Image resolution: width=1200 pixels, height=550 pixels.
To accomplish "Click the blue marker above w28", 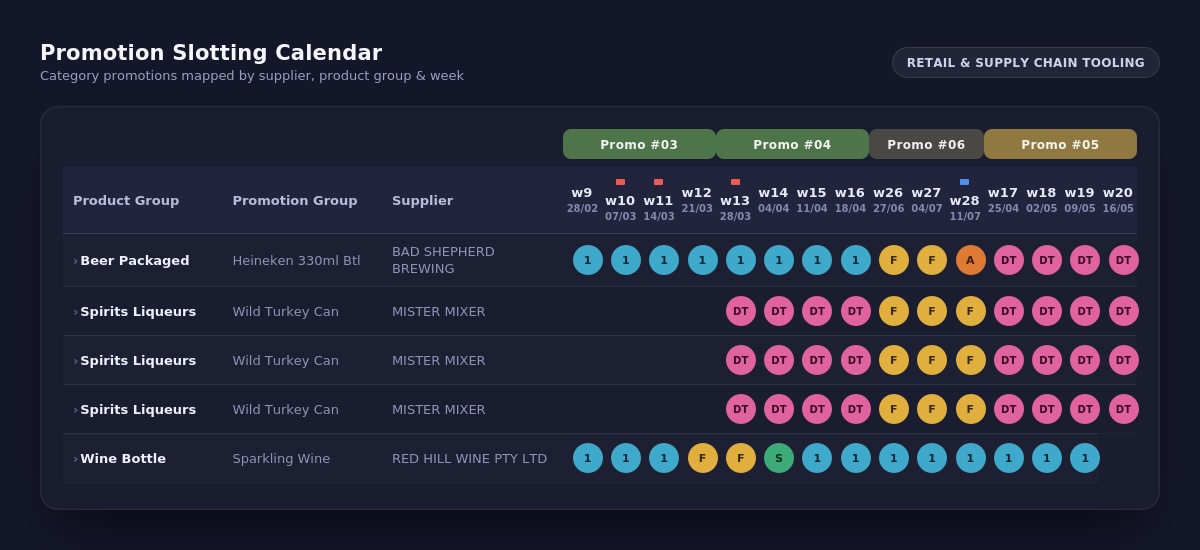I will [x=964, y=182].
